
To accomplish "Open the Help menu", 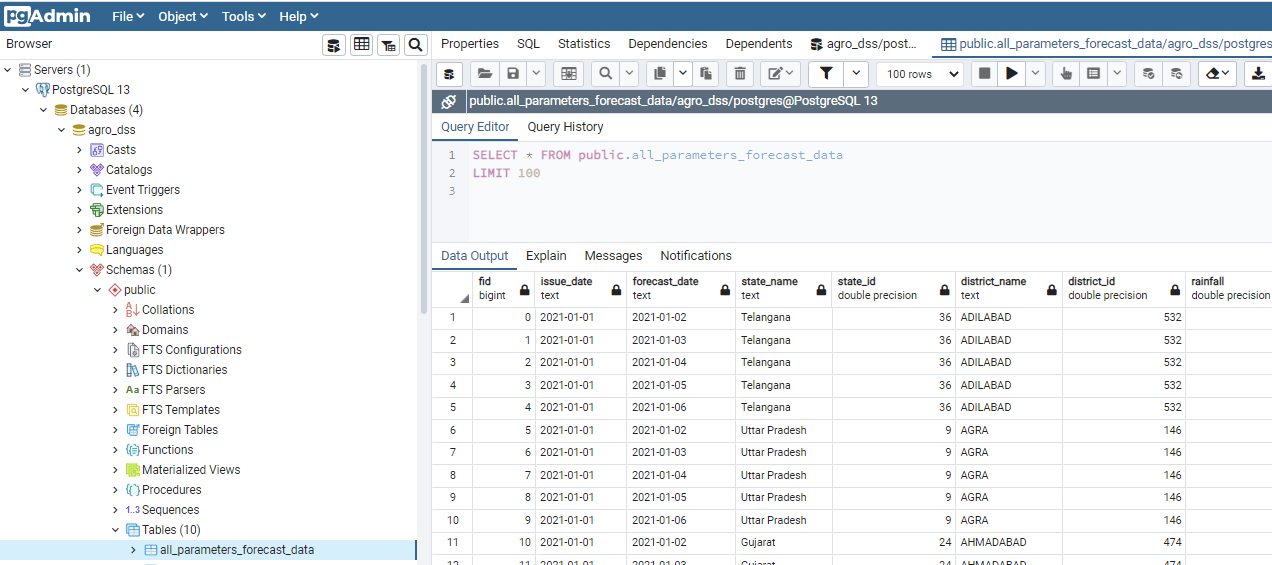I will click(x=298, y=16).
